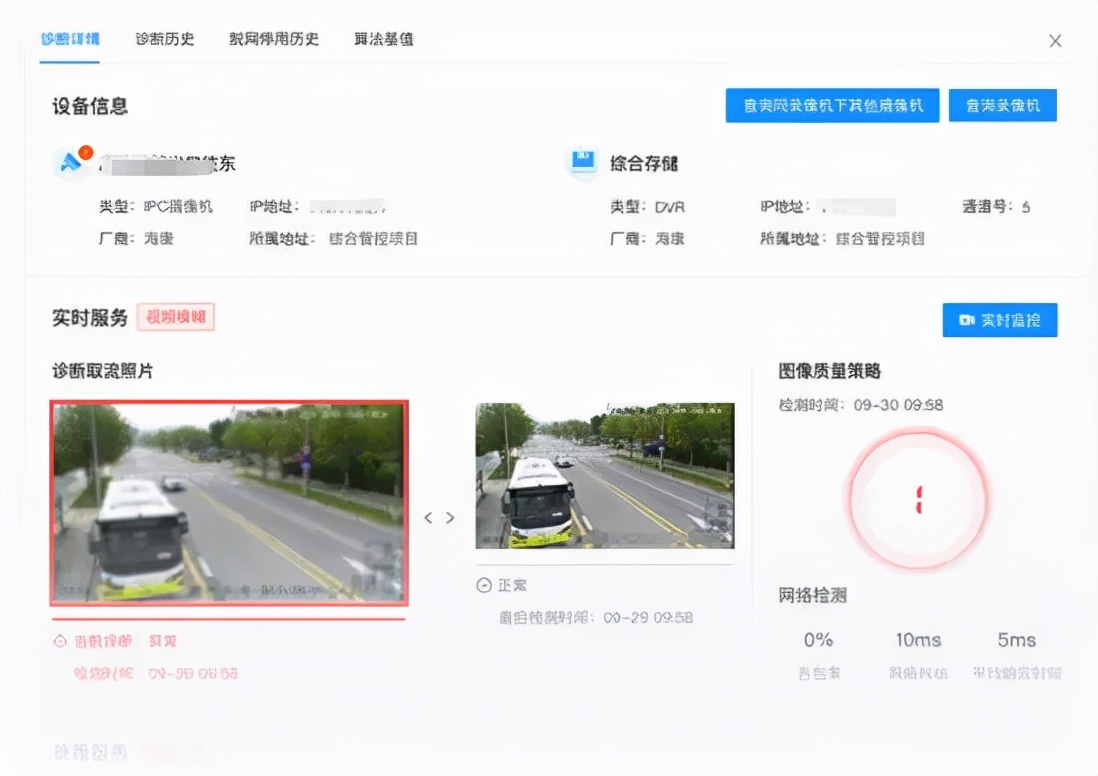Click the 视频模糊 red status tag
Viewport: 1098px width, 776px height.
tap(176, 317)
